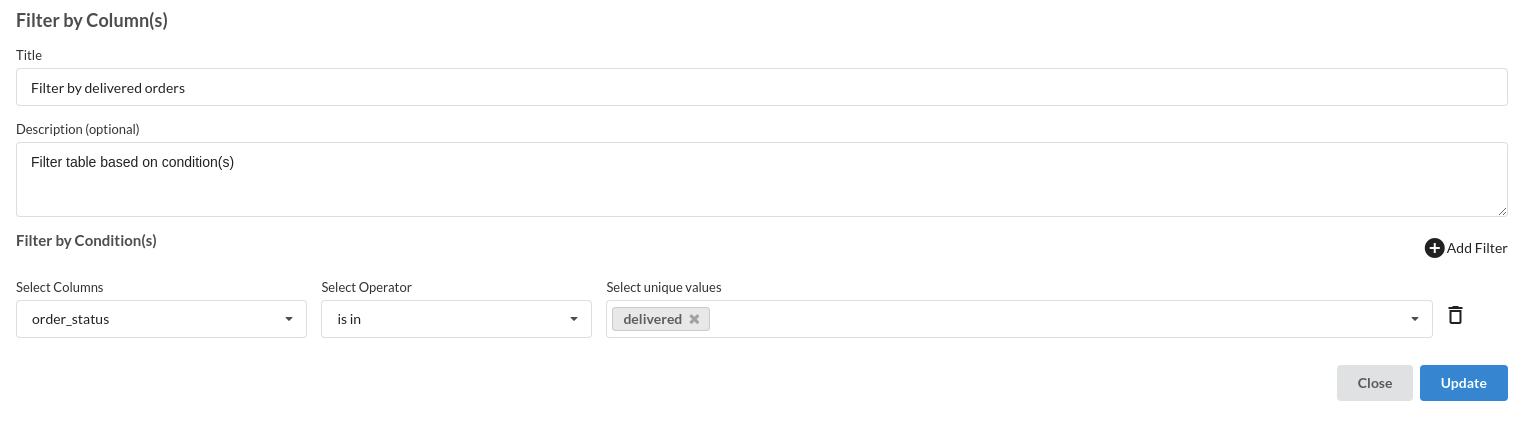Focus the Description text area
This screenshot has width=1522, height=431.
(x=762, y=179)
